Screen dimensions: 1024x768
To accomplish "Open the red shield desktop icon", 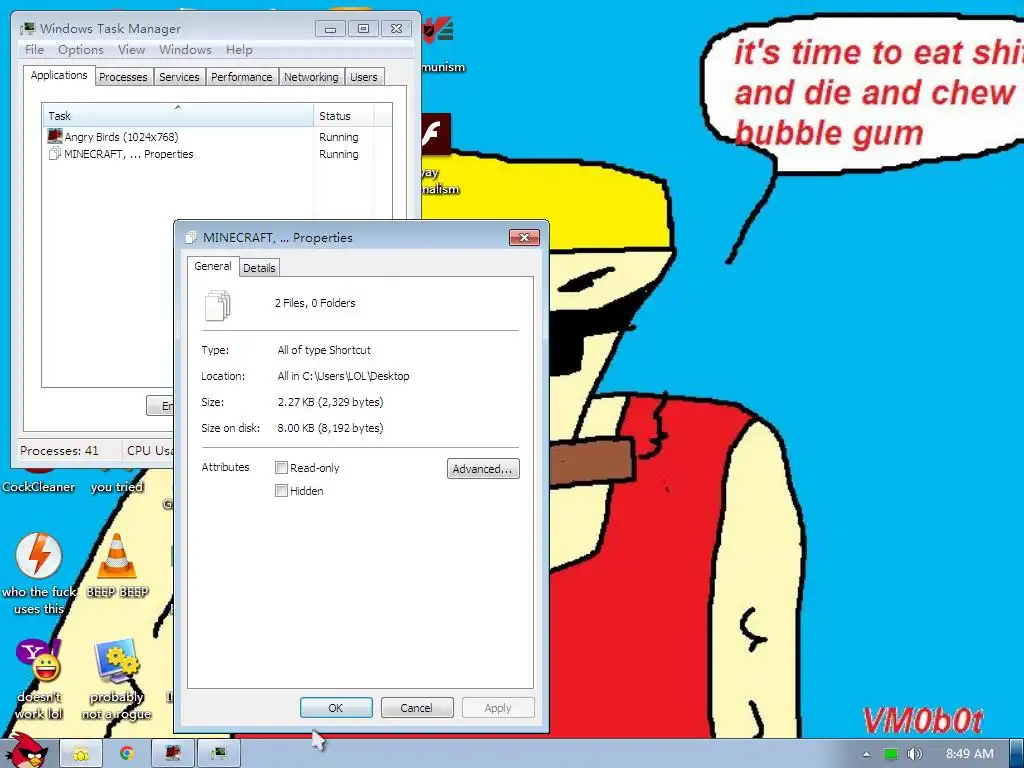I will (438, 31).
